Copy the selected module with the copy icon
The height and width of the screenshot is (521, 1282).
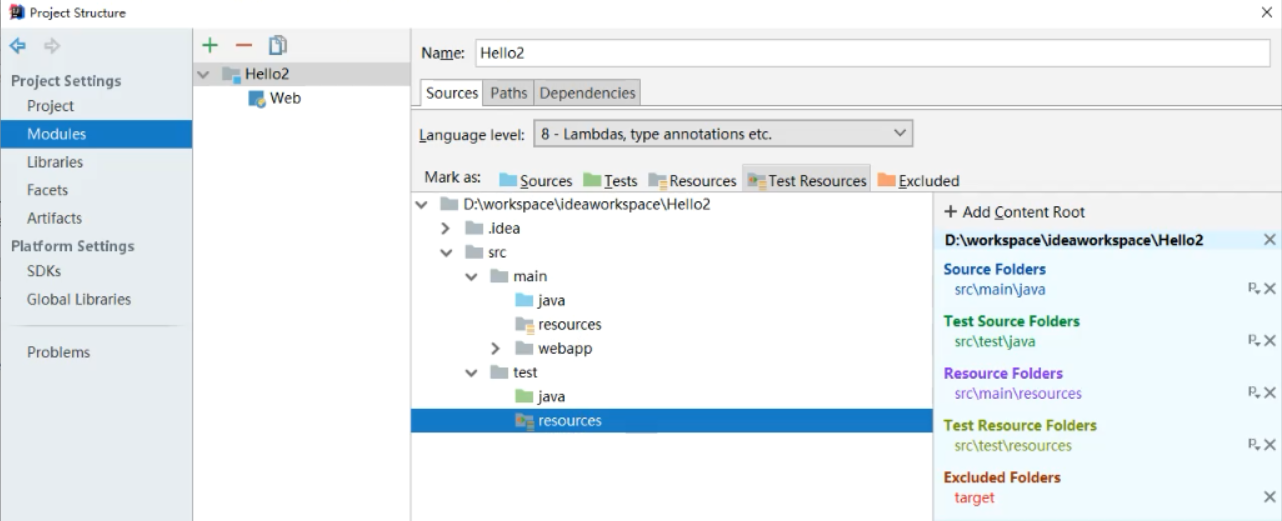point(277,45)
